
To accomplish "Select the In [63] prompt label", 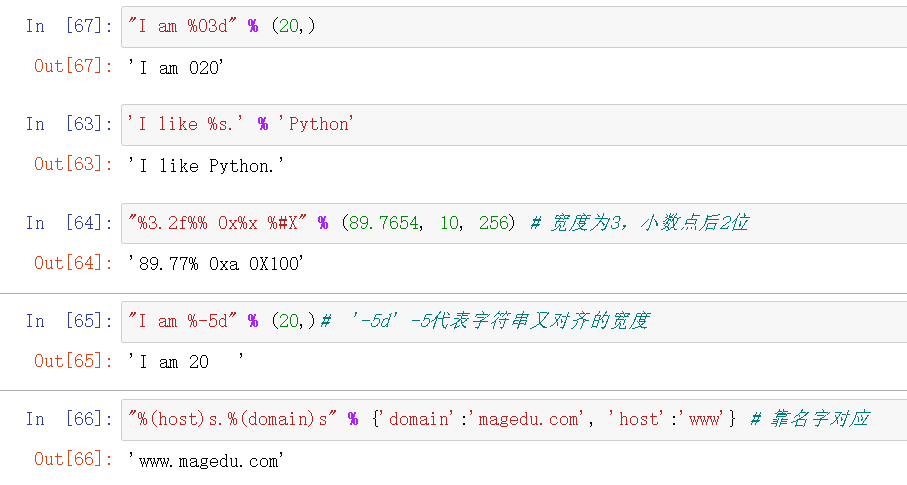I will [69, 125].
